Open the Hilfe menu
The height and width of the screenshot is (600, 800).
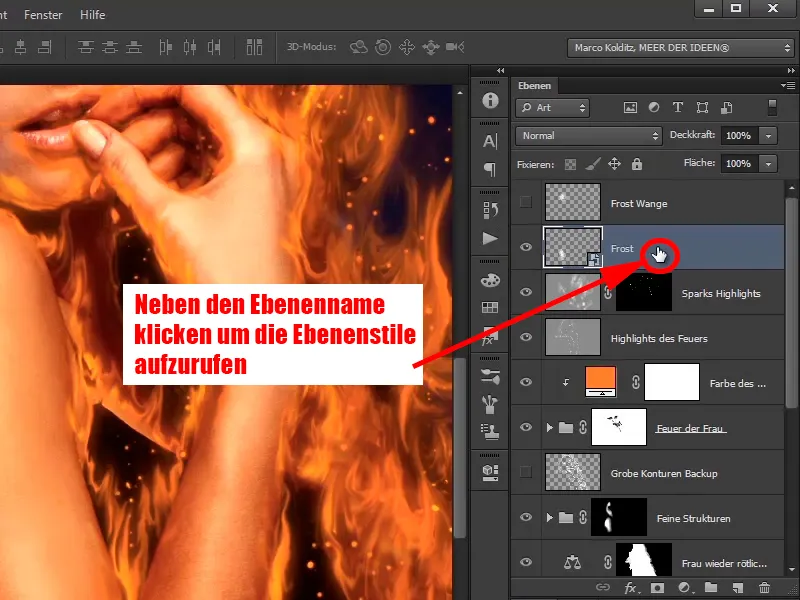(92, 15)
